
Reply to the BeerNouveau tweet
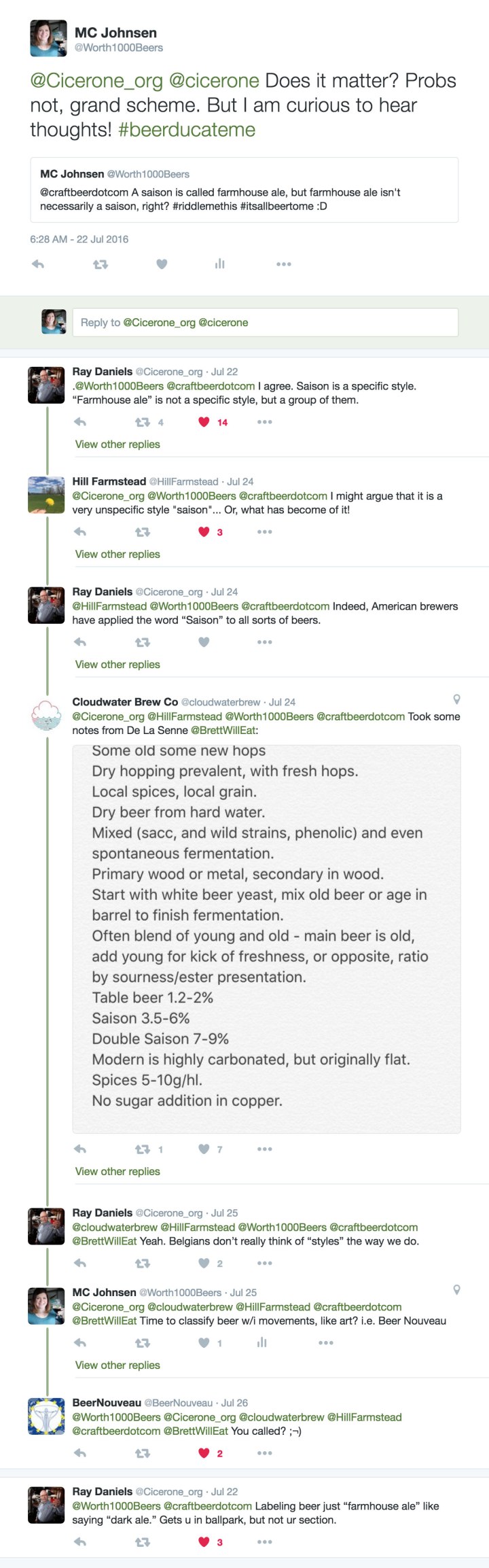(80, 1453)
